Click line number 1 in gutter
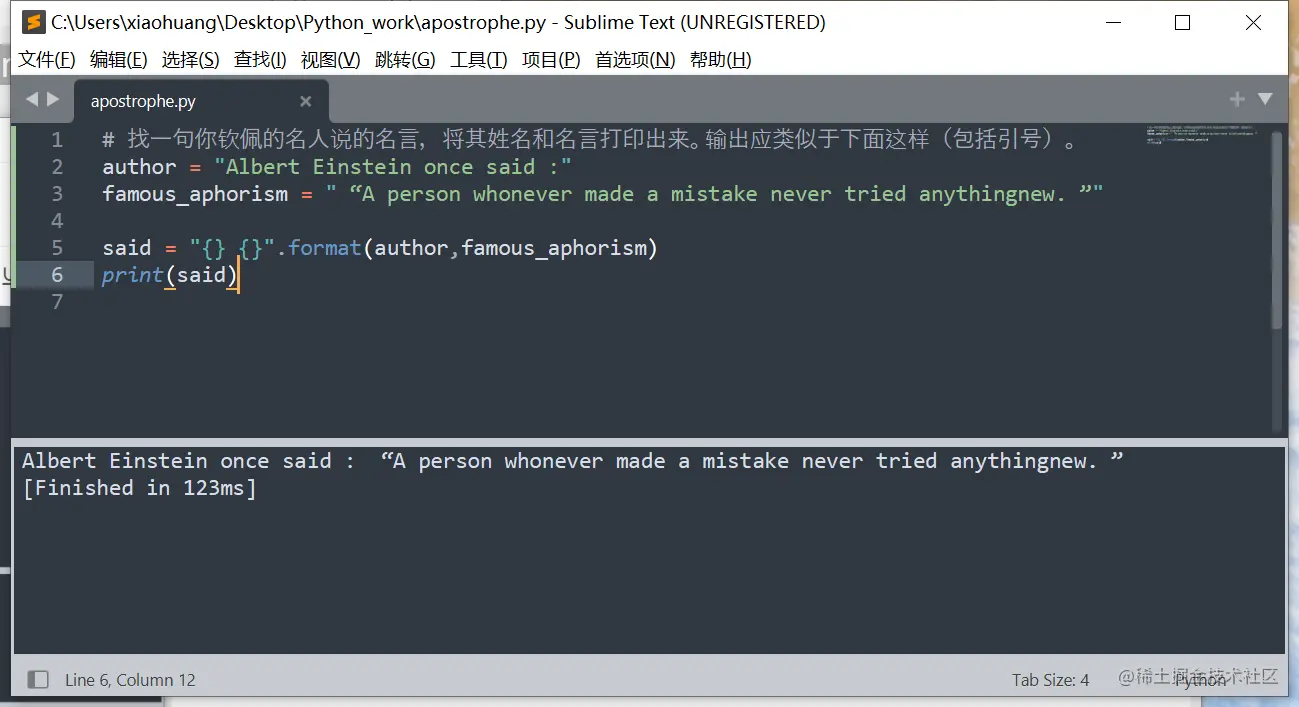 [57, 140]
